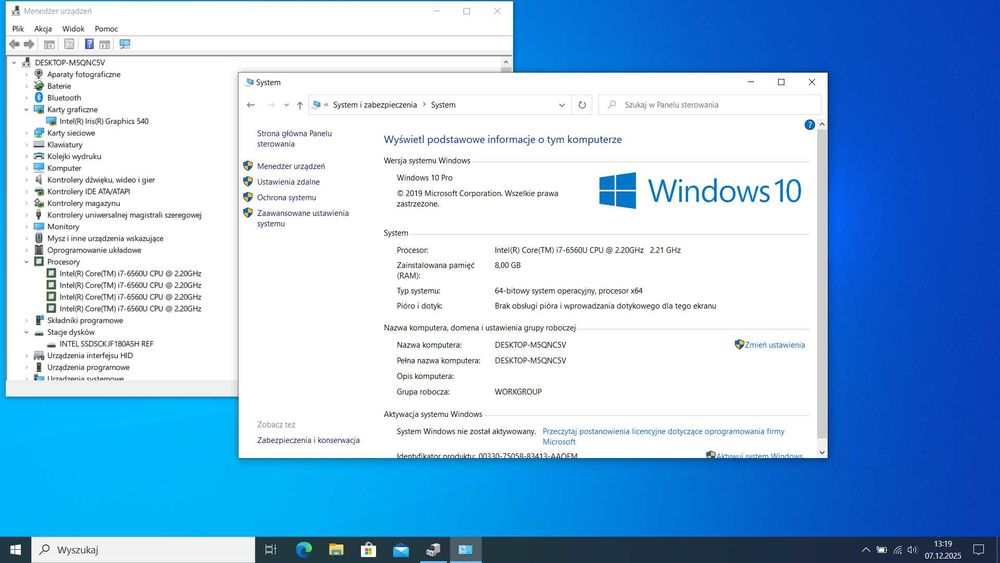Collapse the Stacje dysków category
The width and height of the screenshot is (1000, 563).
26,332
